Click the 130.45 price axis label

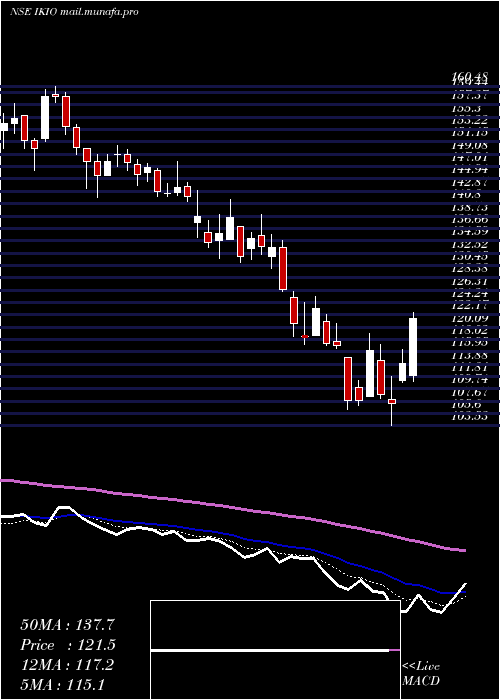pos(469,257)
